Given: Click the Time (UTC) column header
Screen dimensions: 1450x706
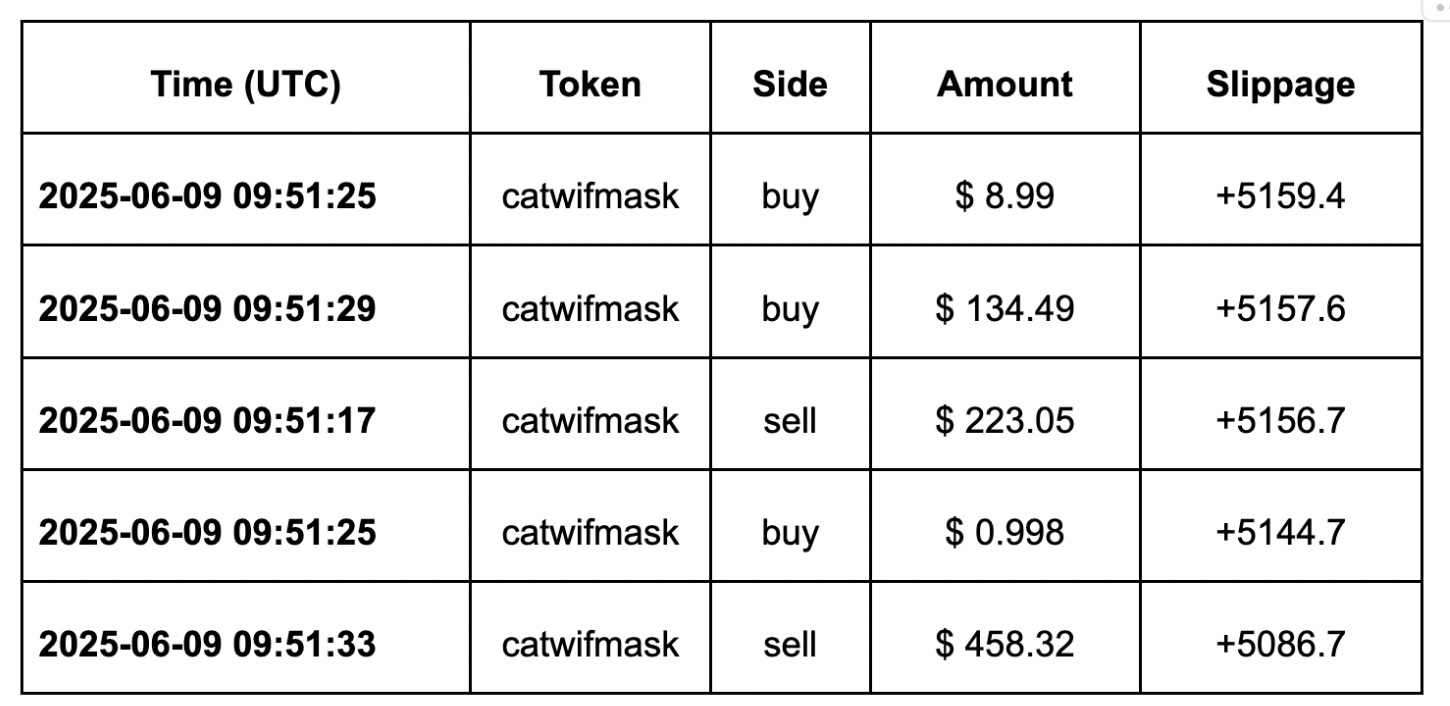Looking at the screenshot, I should point(246,84).
